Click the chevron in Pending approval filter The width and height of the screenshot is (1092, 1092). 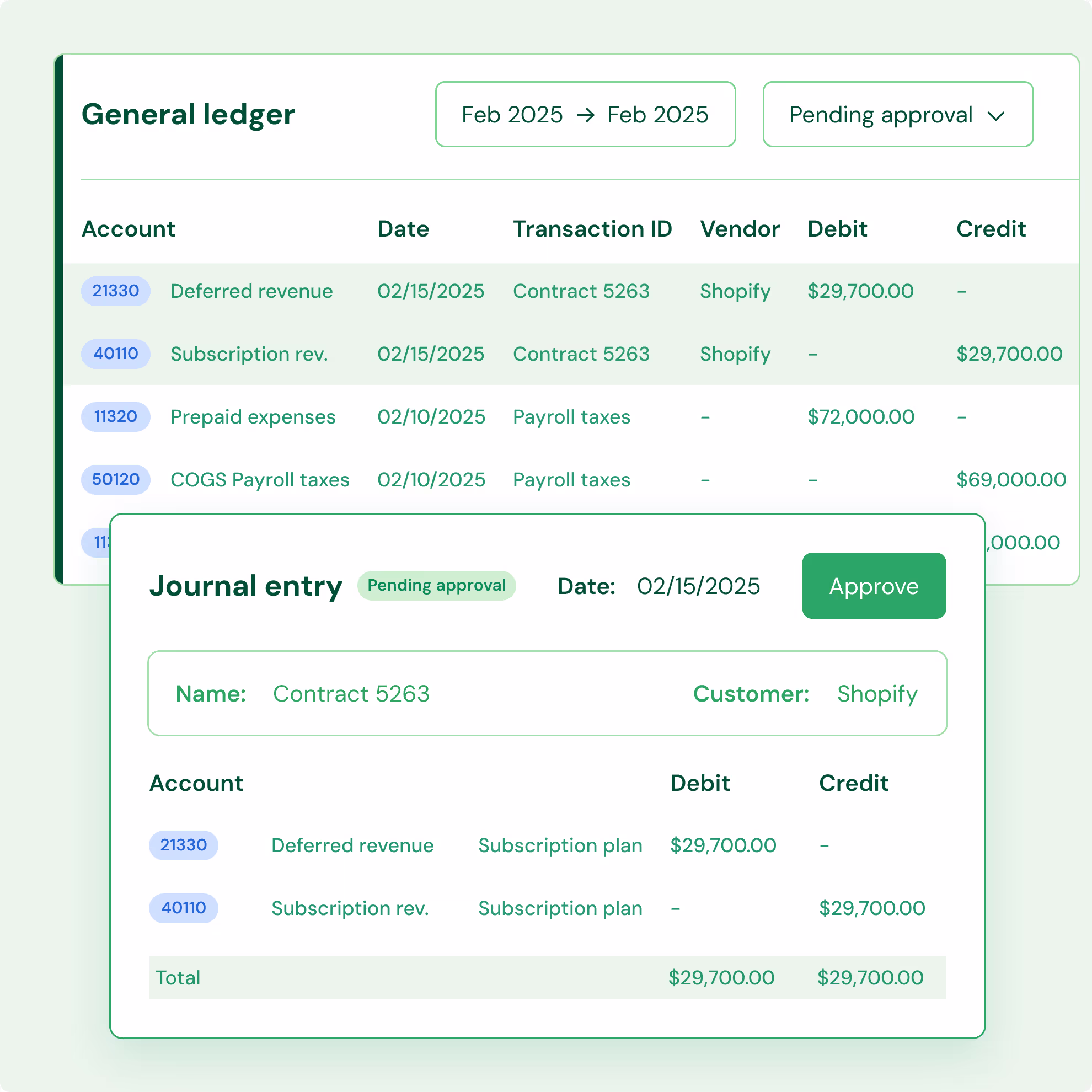point(995,116)
